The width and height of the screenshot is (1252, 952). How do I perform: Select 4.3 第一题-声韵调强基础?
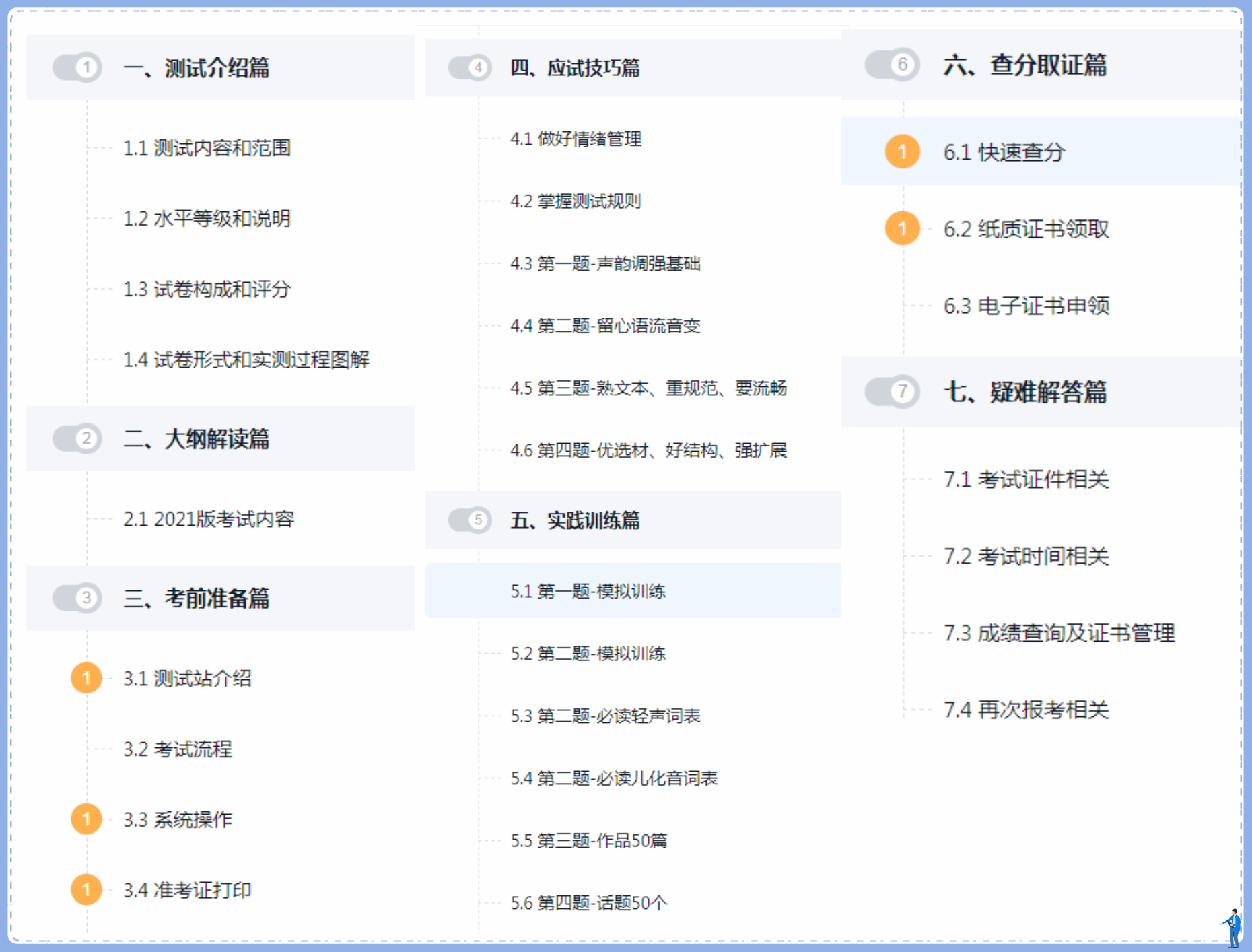coord(605,263)
